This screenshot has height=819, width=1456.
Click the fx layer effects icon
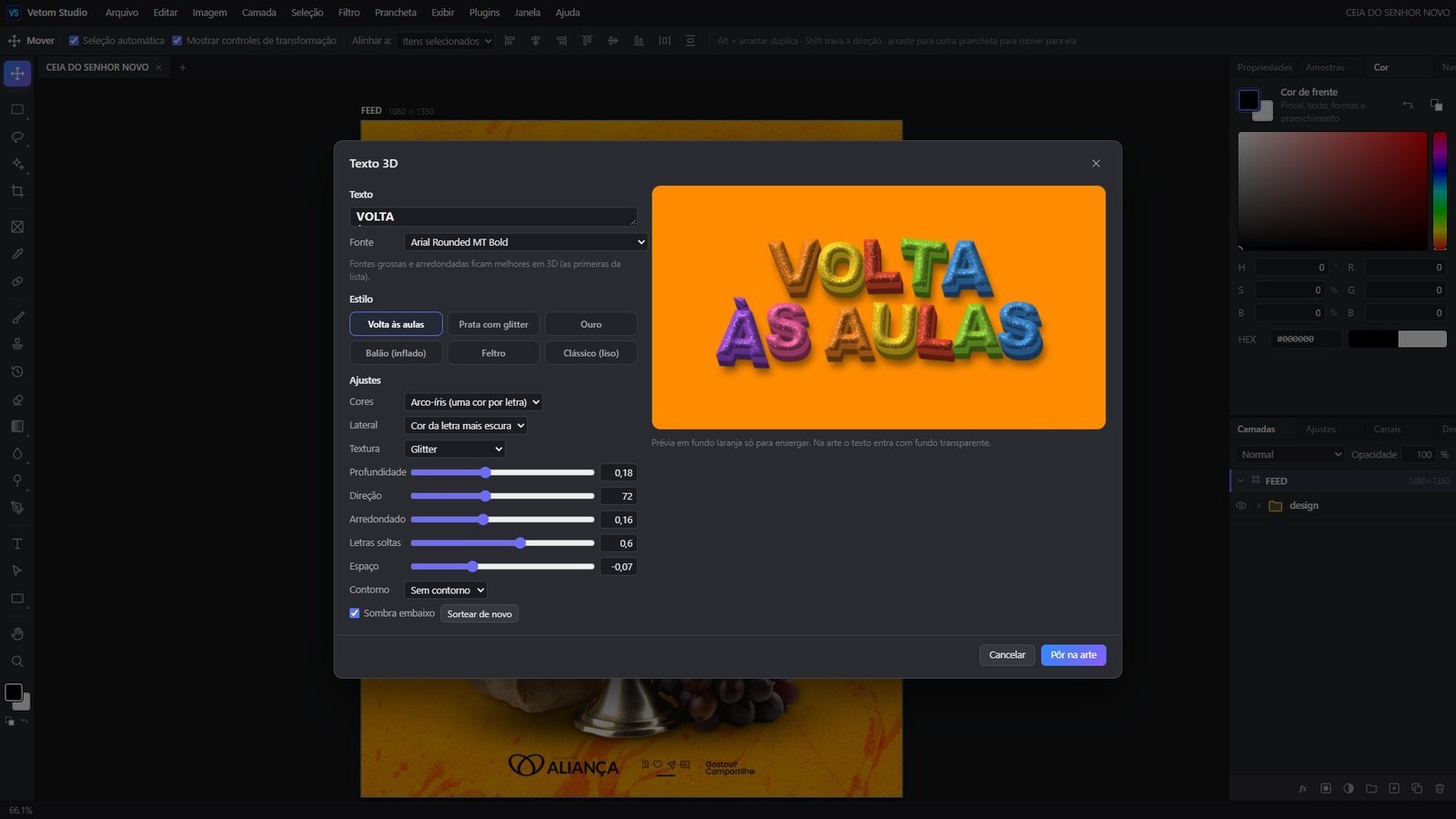tap(1303, 788)
